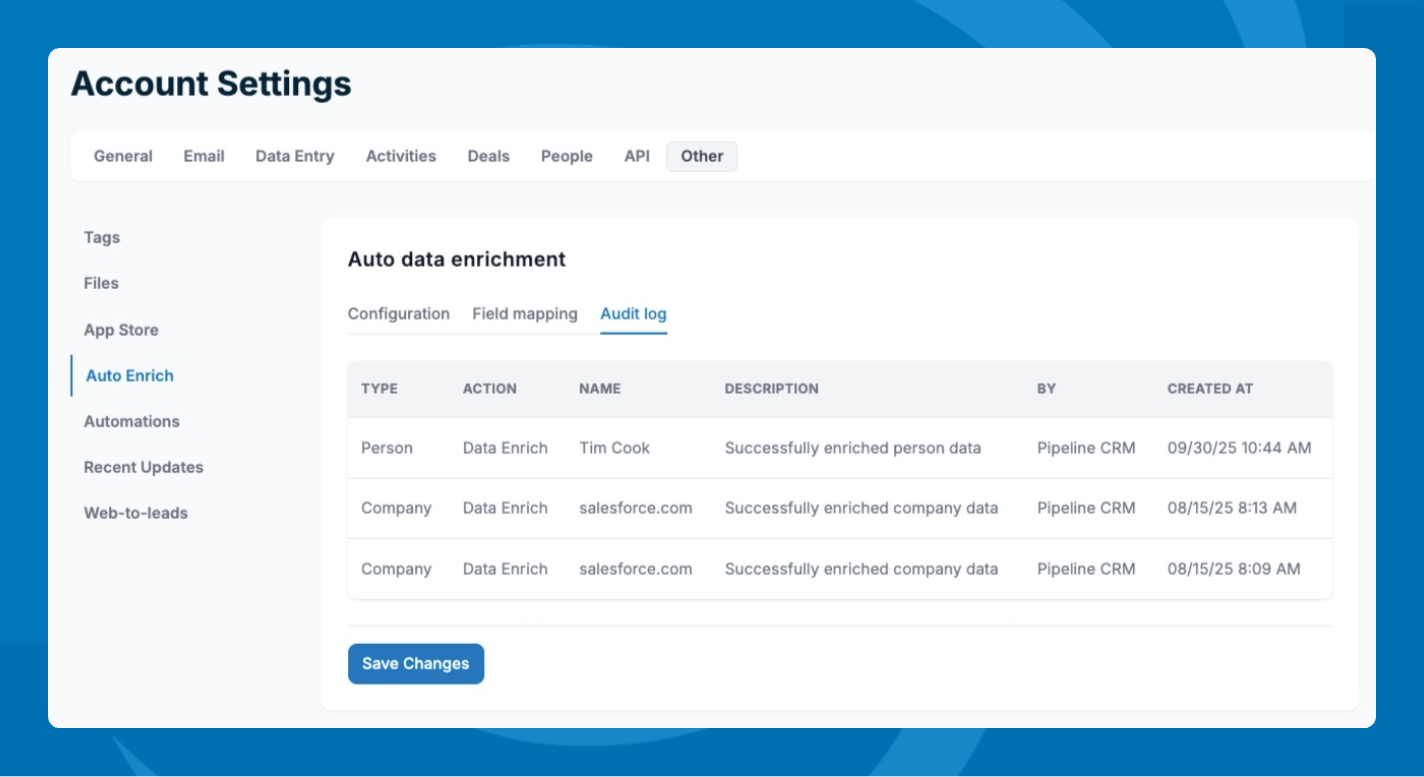Click the Tim Cook audit log entry
1424x777 pixels.
click(x=614, y=448)
